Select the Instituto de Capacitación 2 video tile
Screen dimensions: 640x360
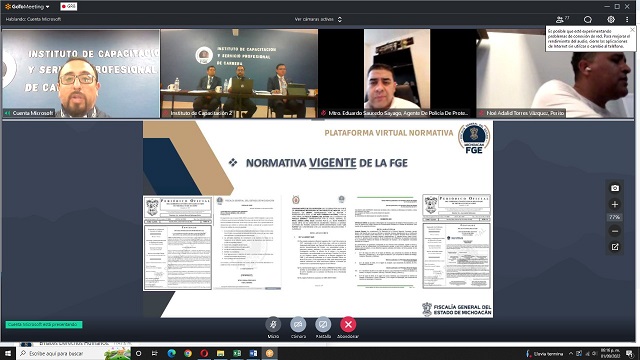(239, 73)
